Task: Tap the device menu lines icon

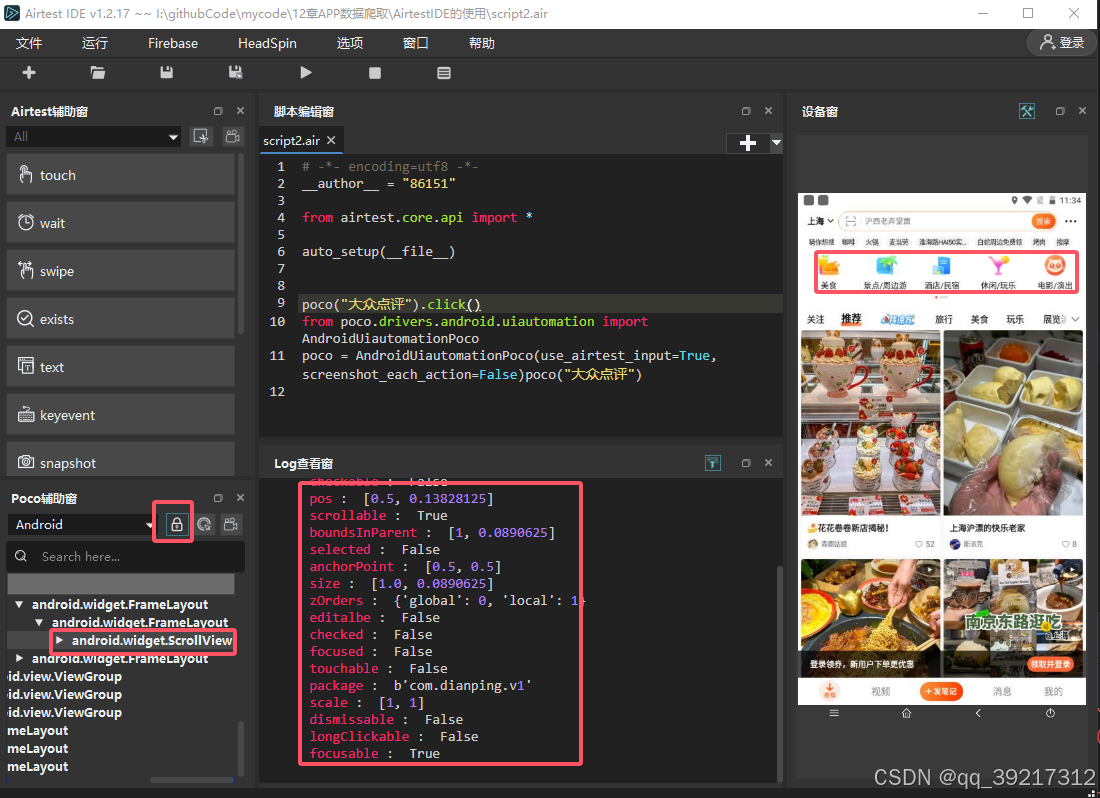Action: click(834, 713)
